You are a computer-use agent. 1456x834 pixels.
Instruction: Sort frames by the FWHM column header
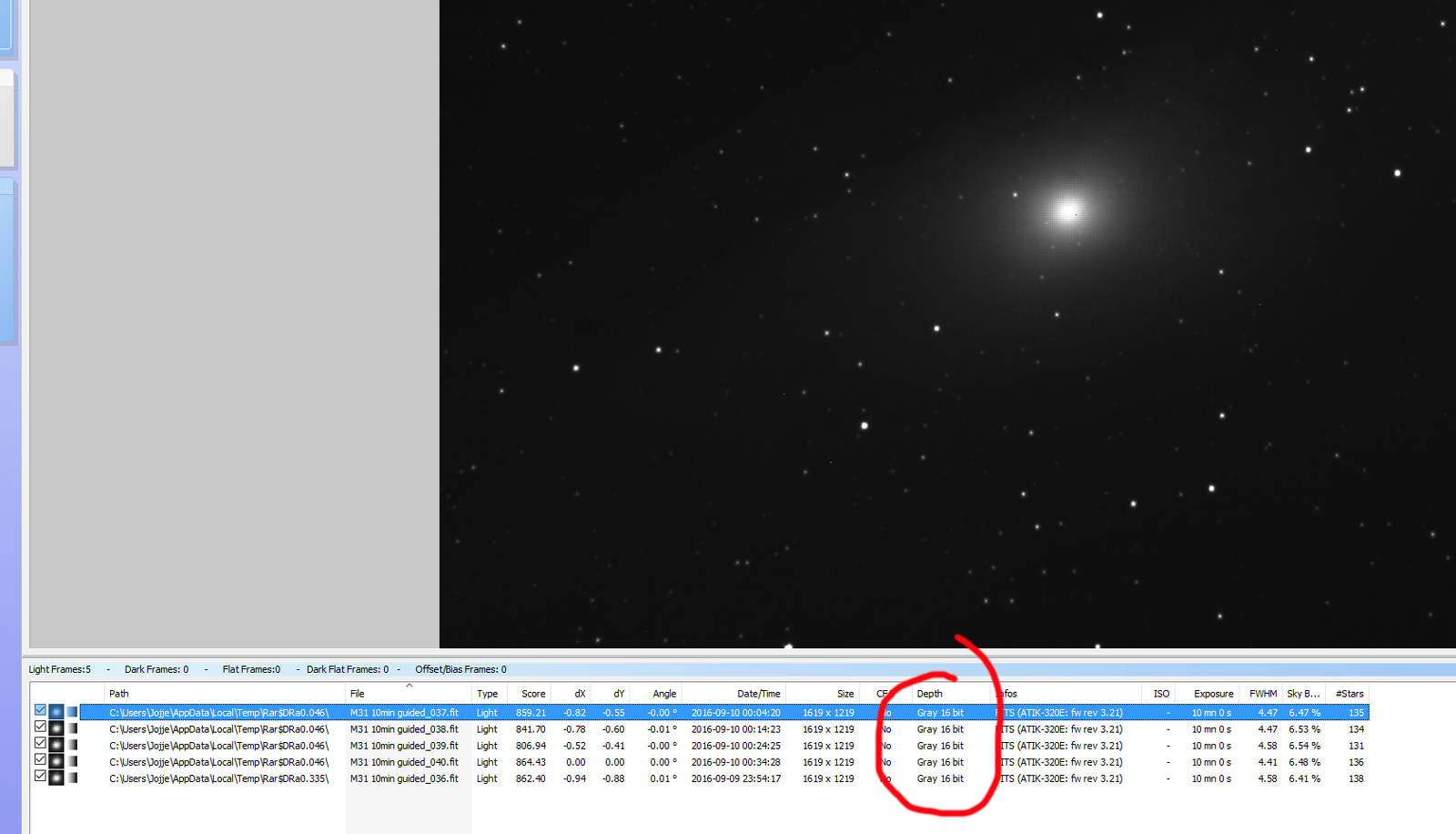tap(1262, 694)
